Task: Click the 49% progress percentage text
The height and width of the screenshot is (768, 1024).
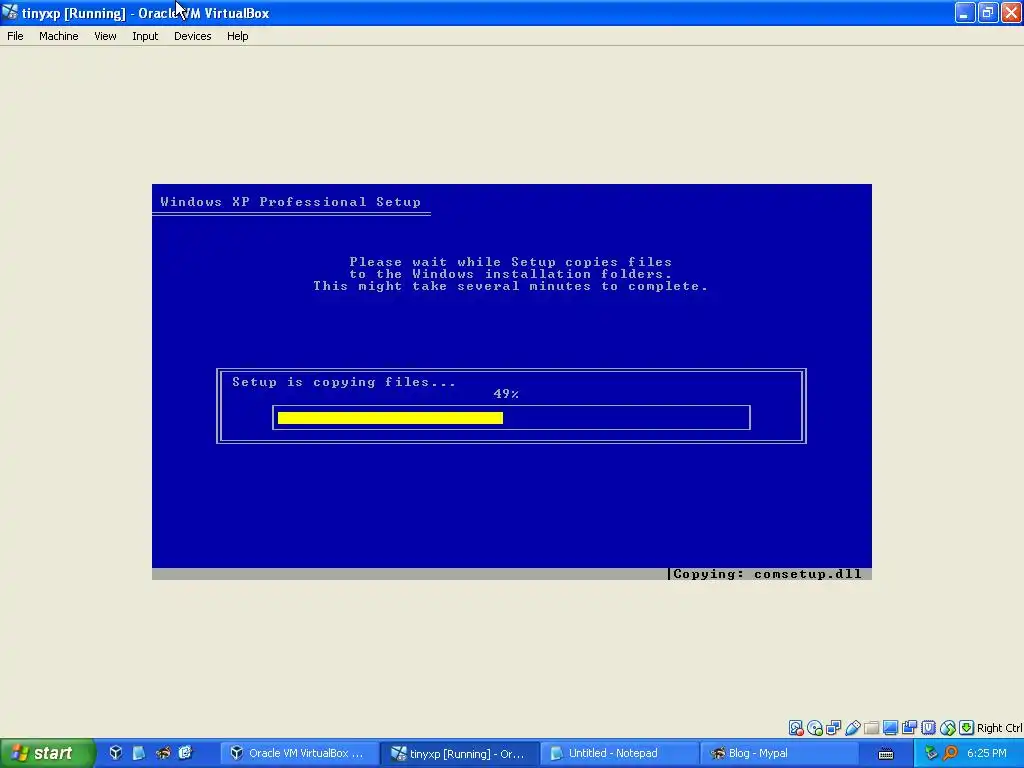Action: (x=506, y=394)
